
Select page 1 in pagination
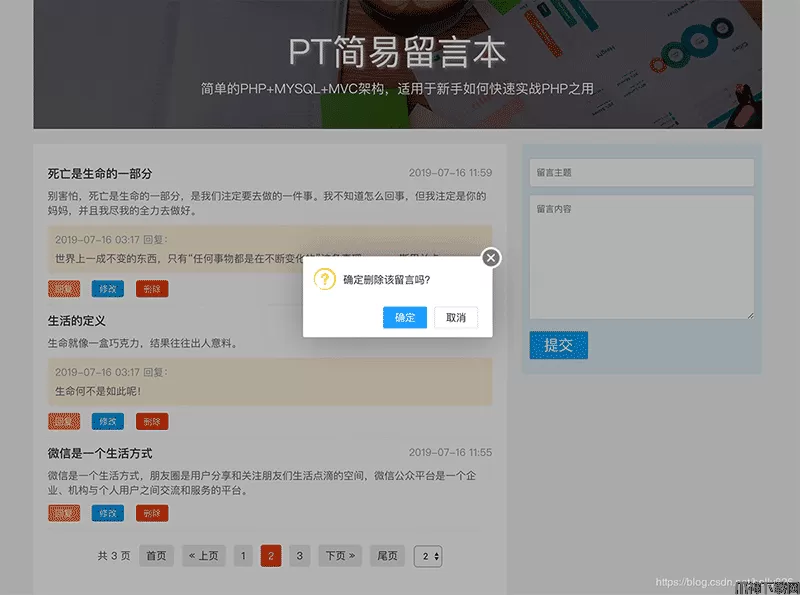point(243,556)
